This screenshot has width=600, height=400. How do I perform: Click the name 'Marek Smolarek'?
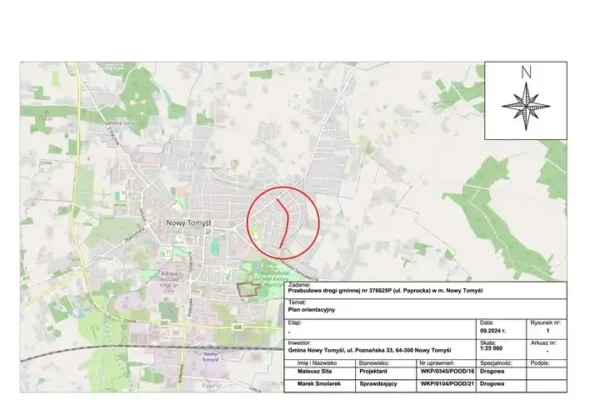pyautogui.click(x=319, y=384)
